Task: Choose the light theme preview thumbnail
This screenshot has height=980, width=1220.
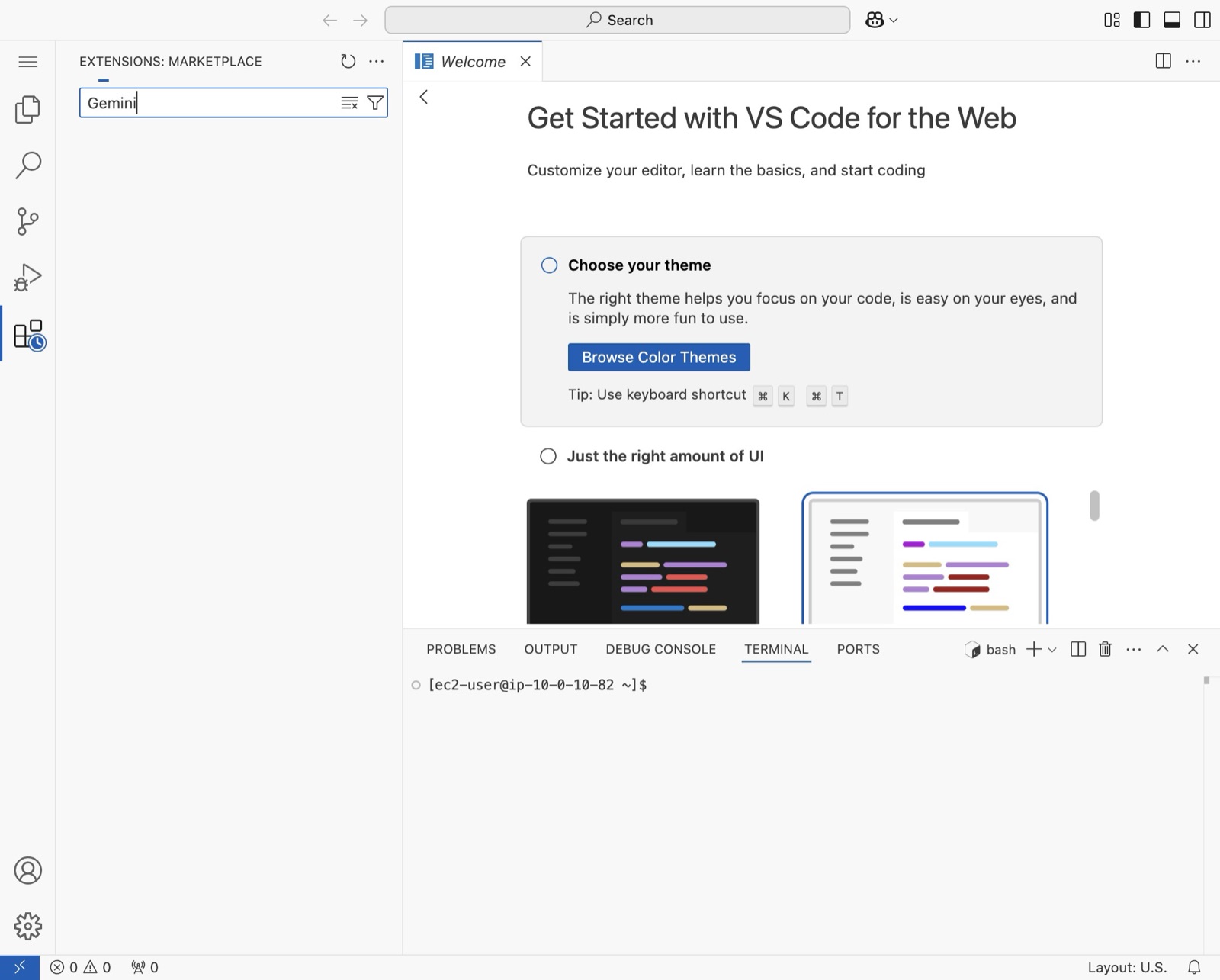Action: tap(925, 558)
